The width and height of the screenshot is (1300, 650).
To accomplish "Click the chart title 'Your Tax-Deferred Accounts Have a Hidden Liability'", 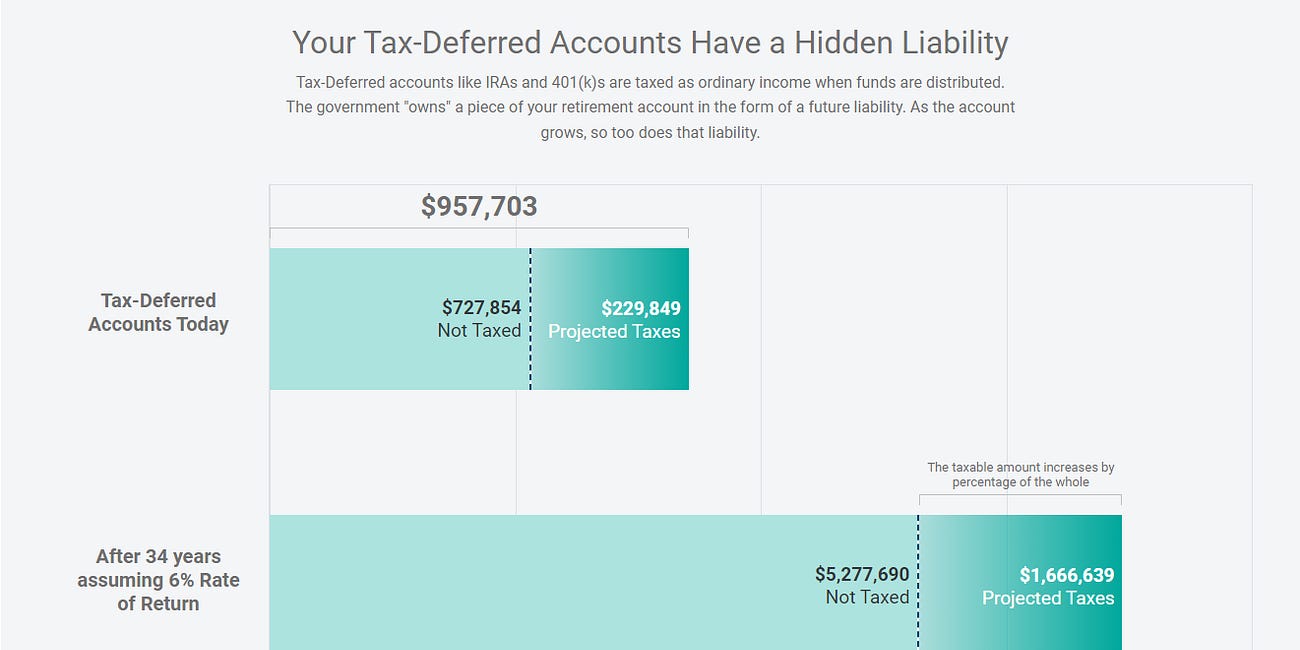I will coord(650,43).
